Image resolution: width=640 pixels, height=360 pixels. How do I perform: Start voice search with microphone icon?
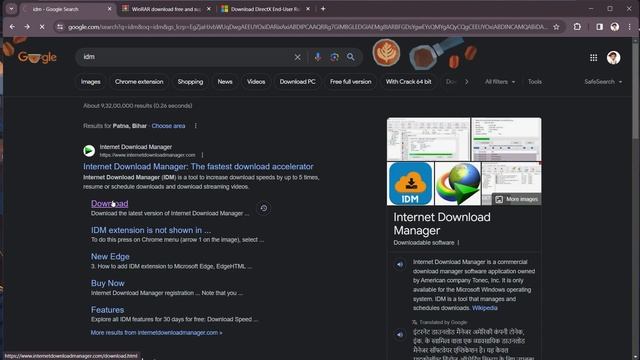coord(318,57)
